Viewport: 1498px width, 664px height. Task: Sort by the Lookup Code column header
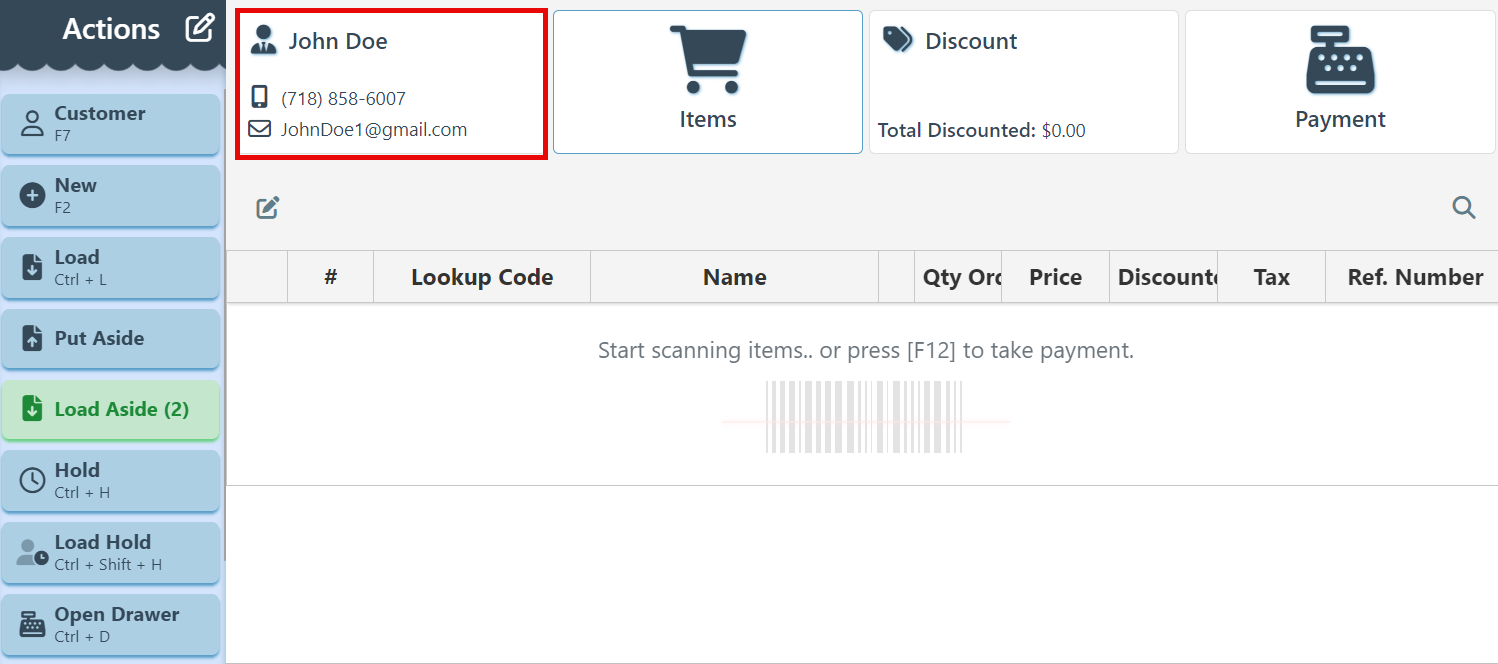click(x=482, y=277)
